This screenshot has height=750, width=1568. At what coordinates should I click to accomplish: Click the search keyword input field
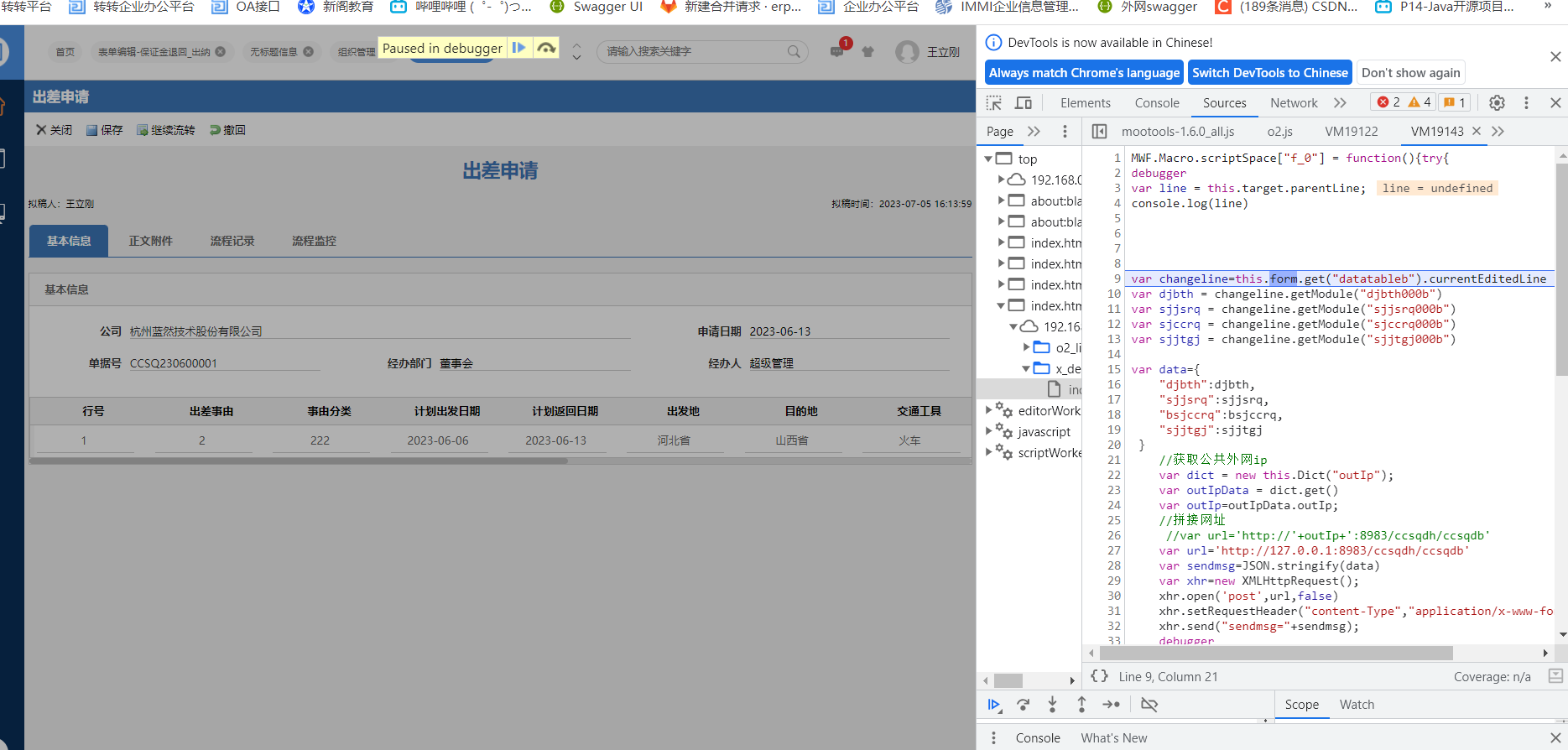coord(695,52)
